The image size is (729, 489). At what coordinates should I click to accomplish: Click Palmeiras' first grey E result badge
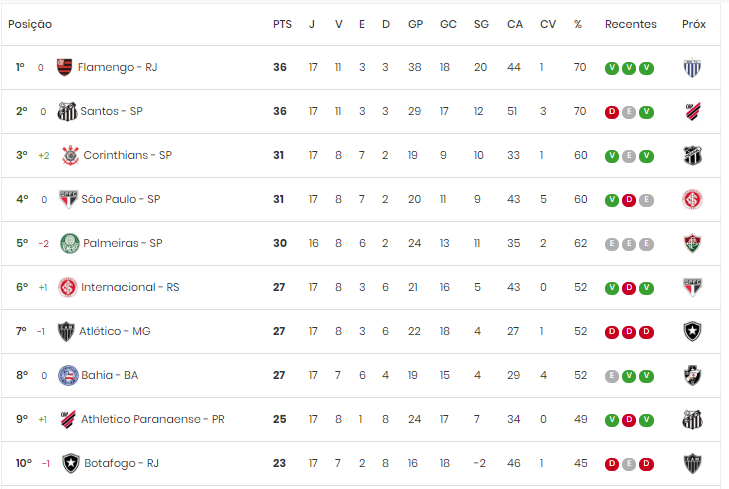point(612,244)
